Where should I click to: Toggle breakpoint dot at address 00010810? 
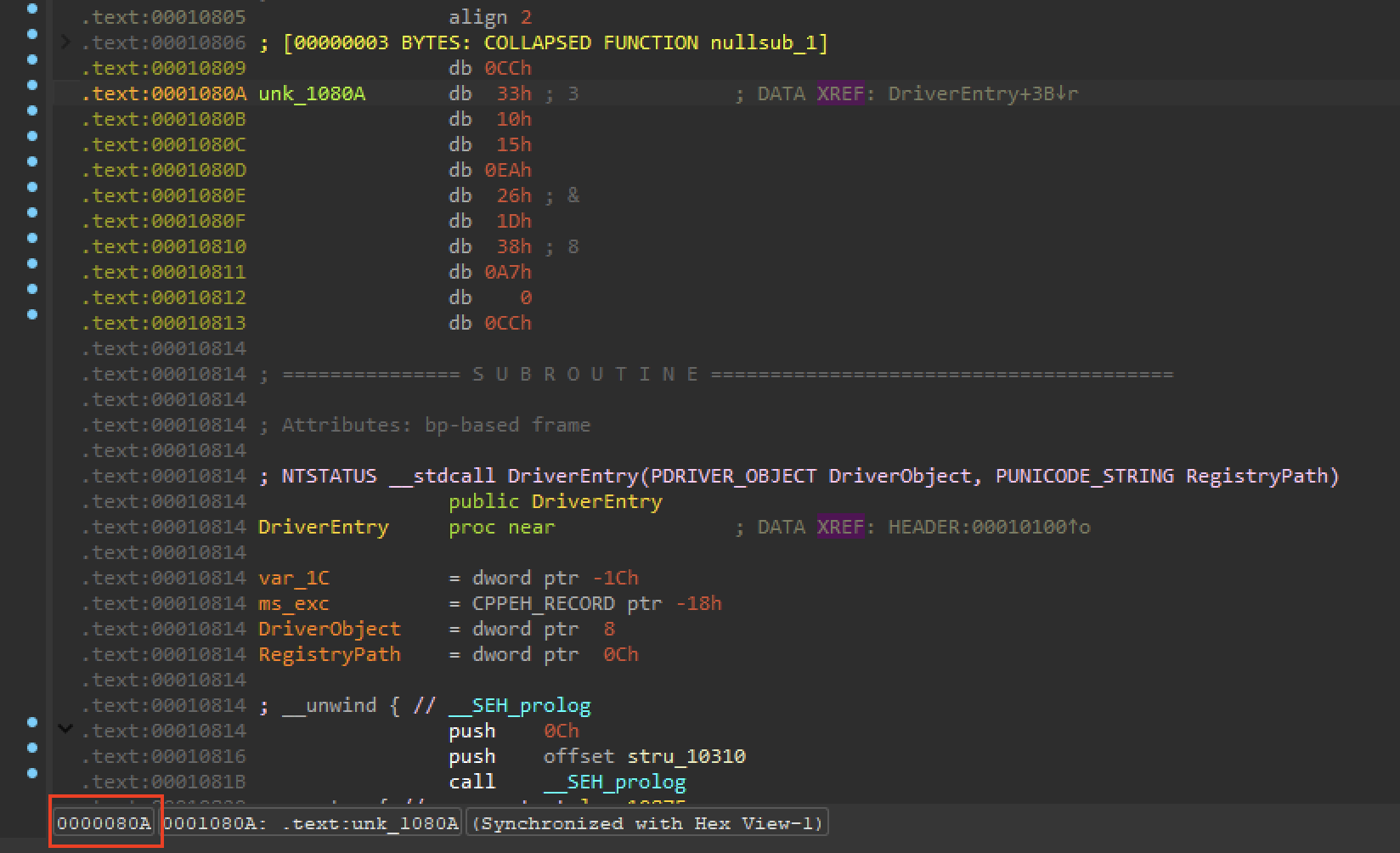coord(32,238)
